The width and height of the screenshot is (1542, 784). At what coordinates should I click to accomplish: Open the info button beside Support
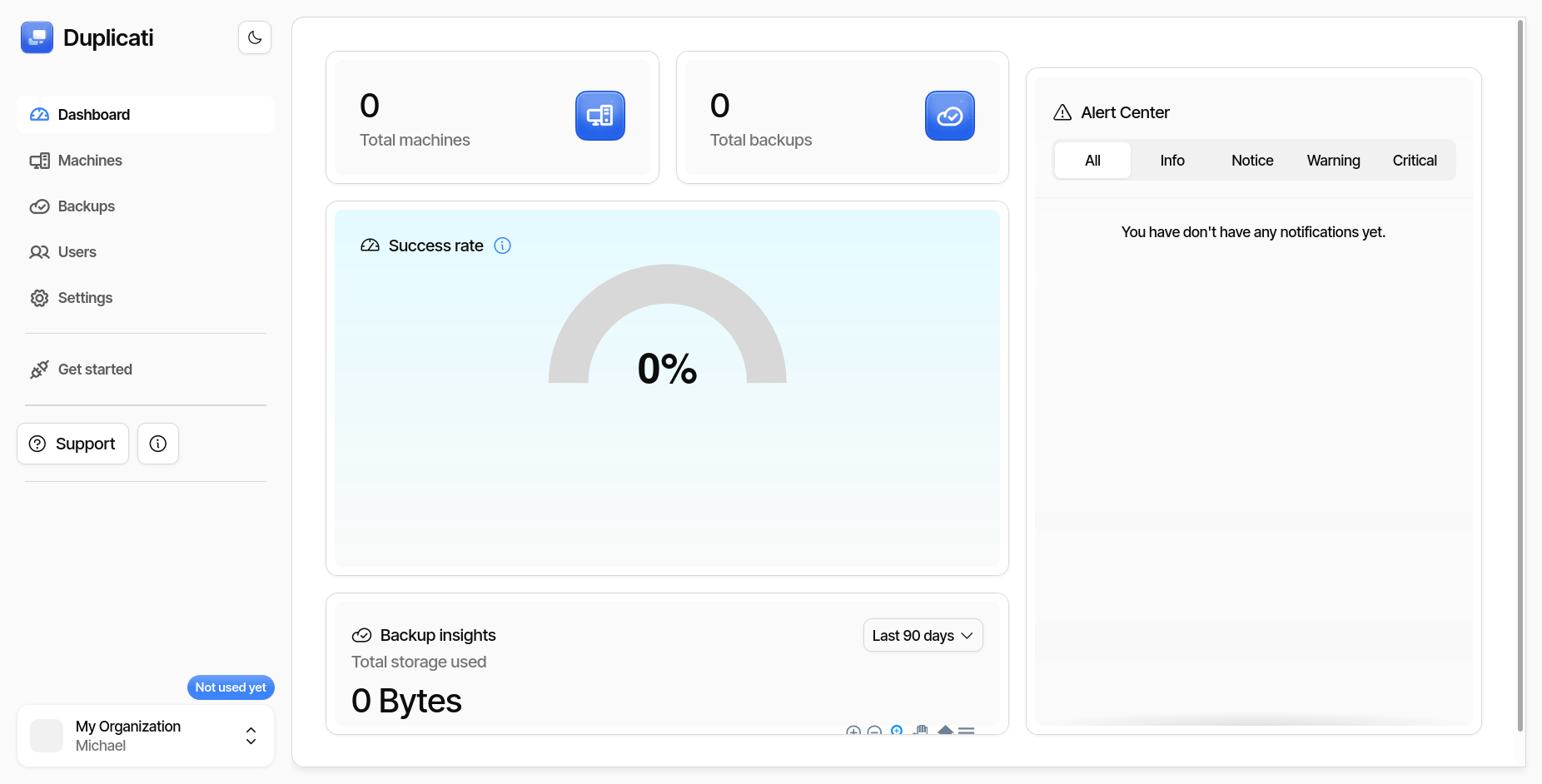pos(158,444)
